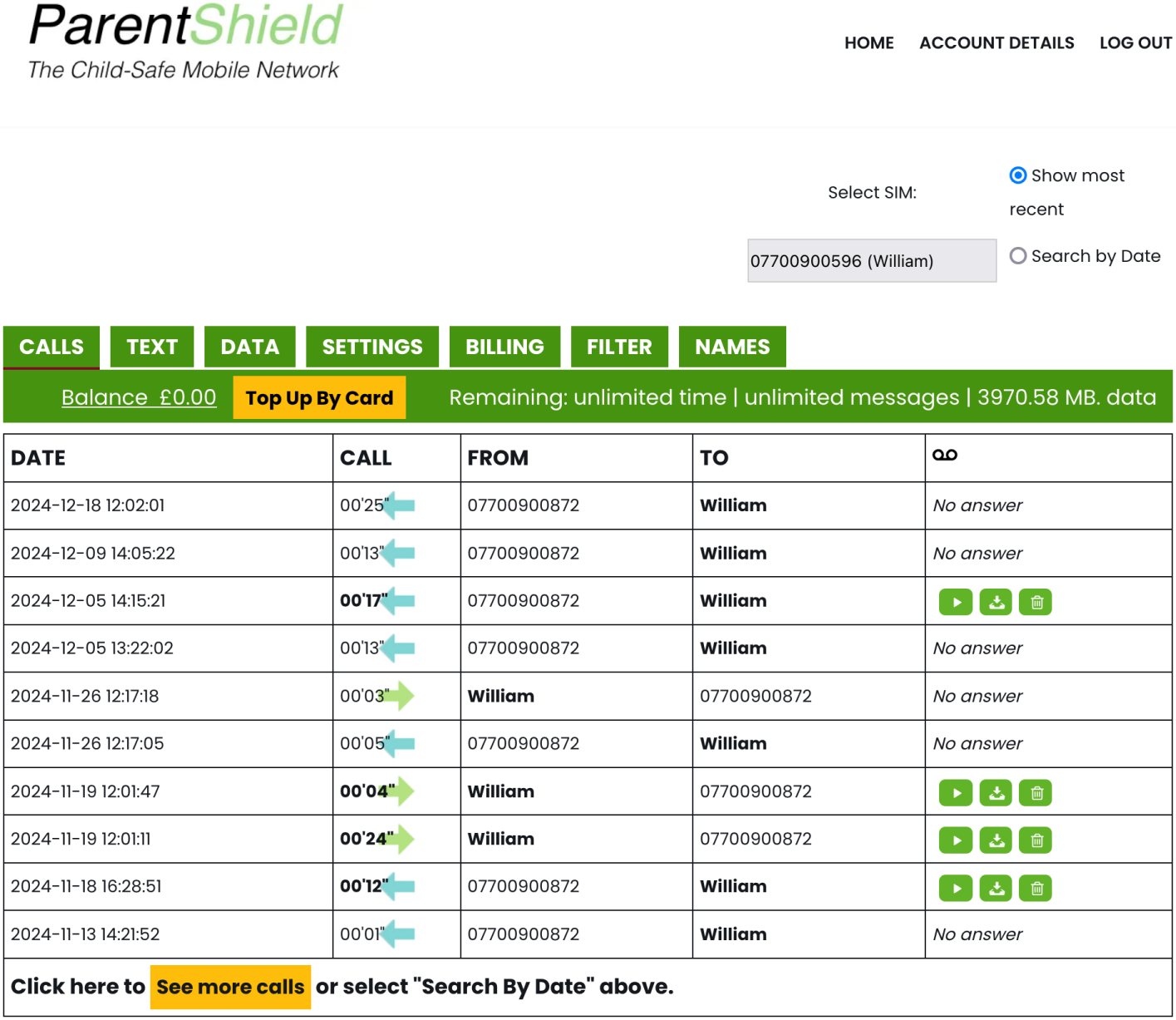Delete the voicemail from 2024-11-18 16:28:51

tap(1036, 888)
